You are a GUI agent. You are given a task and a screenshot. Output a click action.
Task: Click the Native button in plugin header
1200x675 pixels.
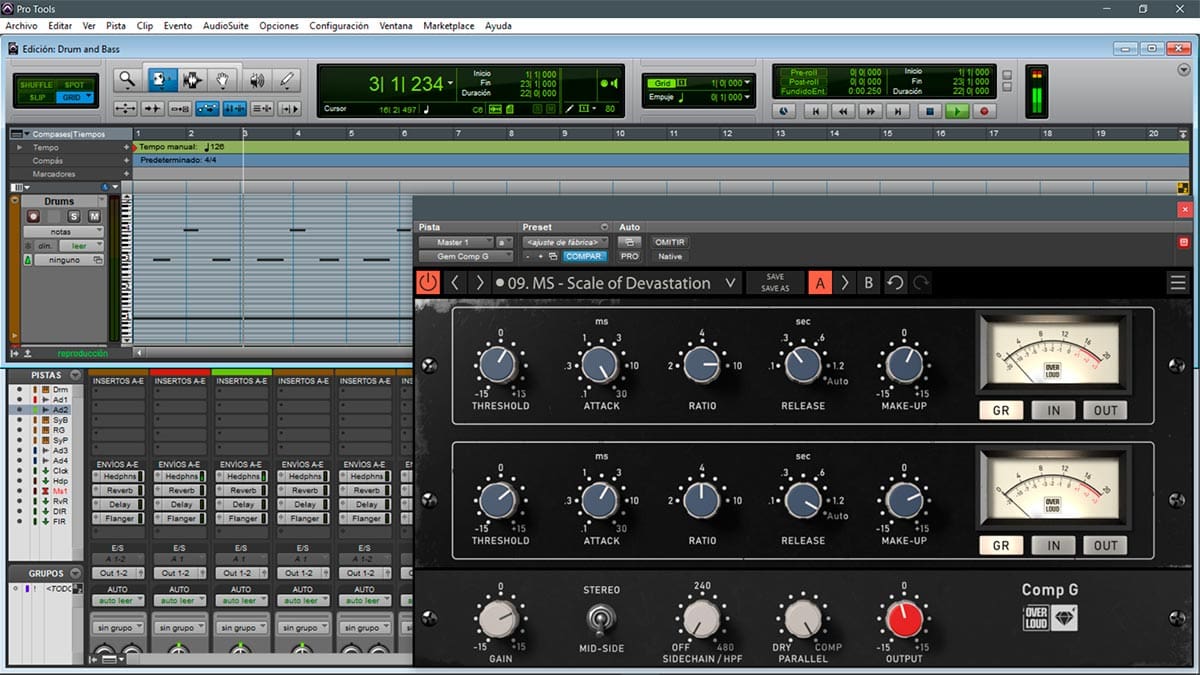point(669,256)
